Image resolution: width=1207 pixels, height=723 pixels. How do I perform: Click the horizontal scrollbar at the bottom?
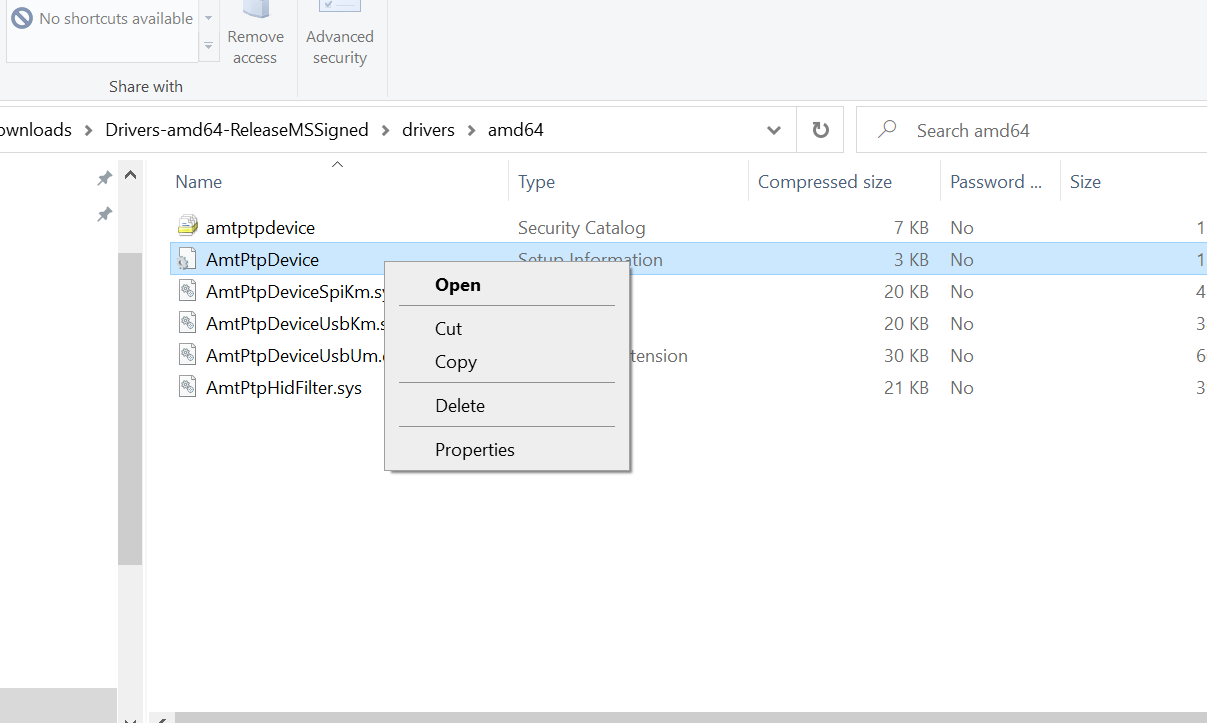click(690, 717)
